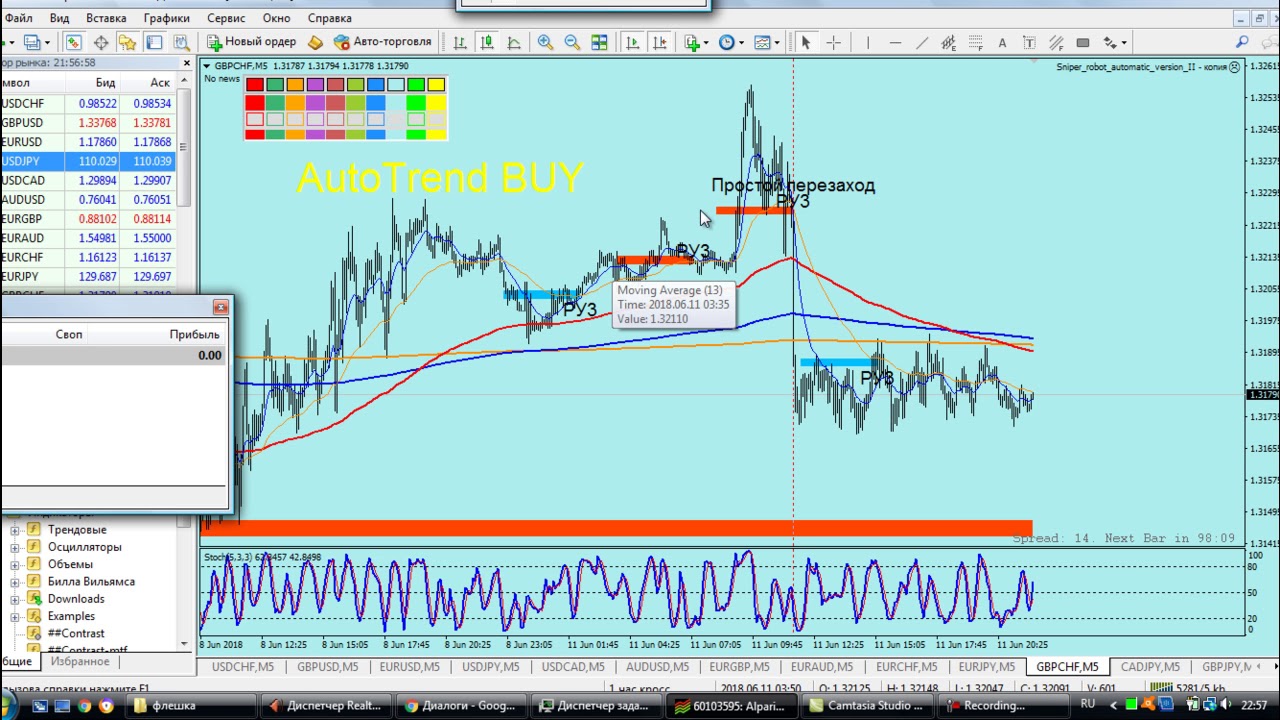This screenshot has width=1280, height=720.
Task: Open the indicators list dropdown
Action: coord(696,42)
